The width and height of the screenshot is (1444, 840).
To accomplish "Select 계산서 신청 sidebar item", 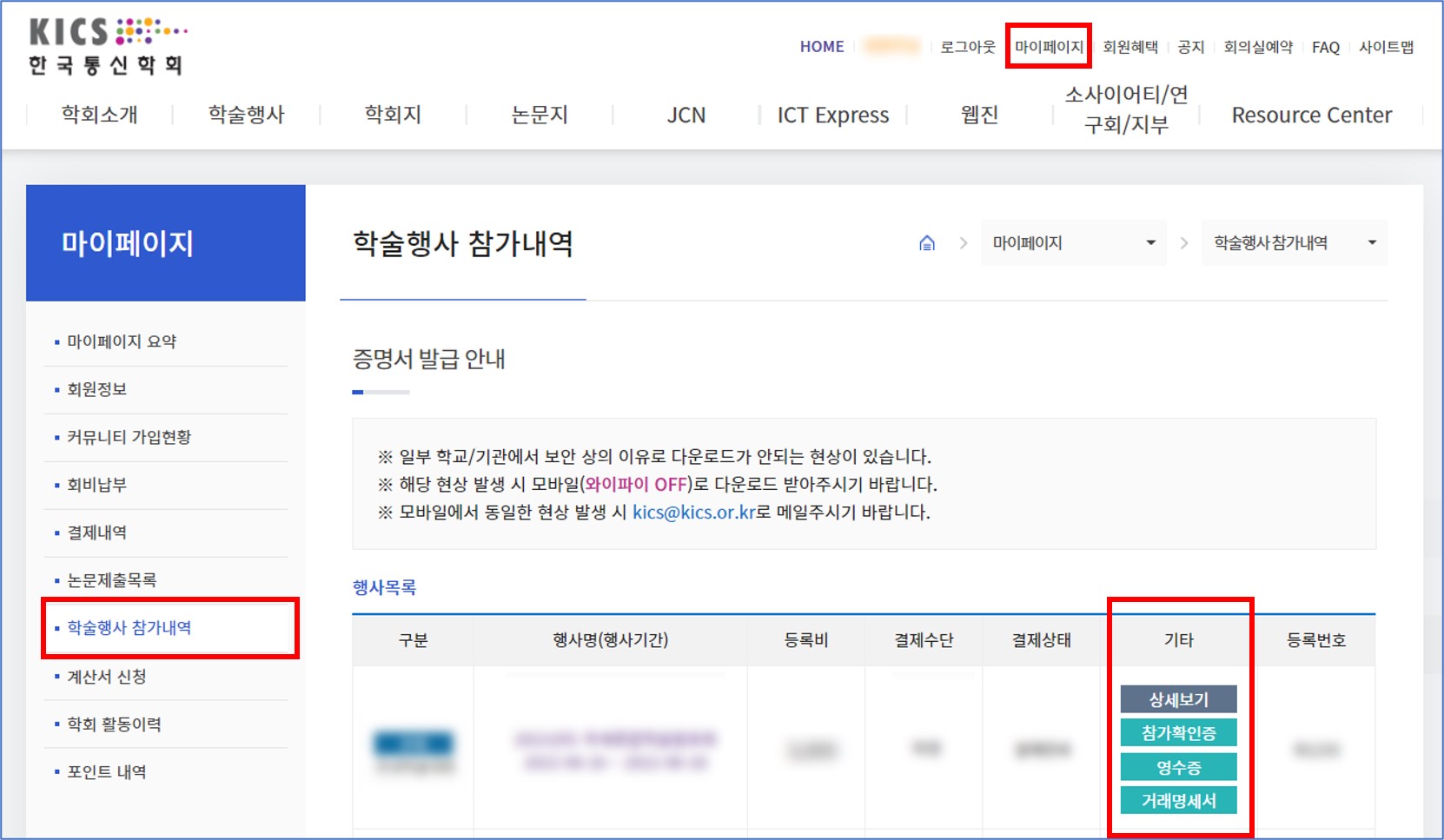I will pyautogui.click(x=107, y=677).
